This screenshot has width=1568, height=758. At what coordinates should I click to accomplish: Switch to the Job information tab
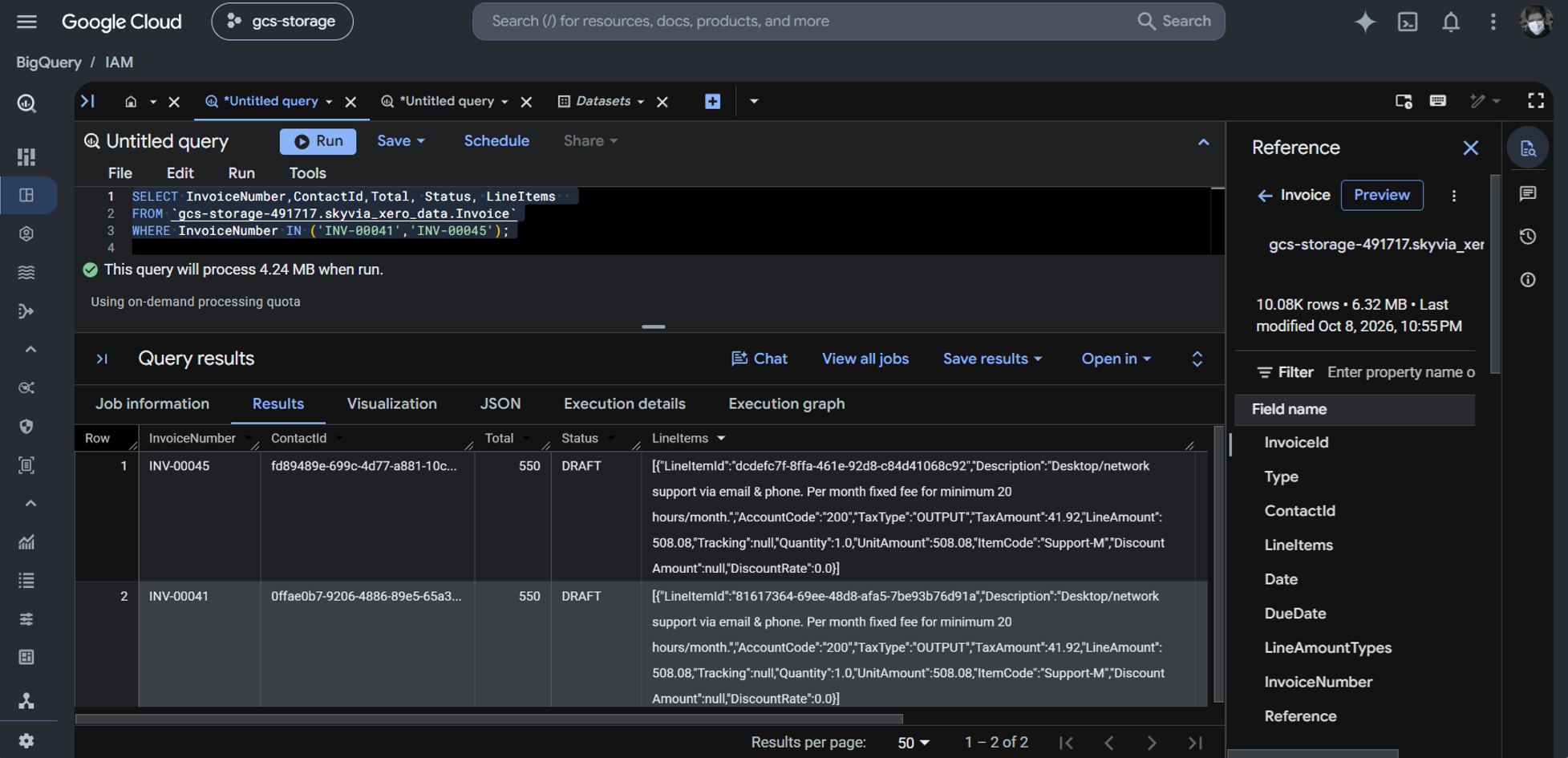[x=152, y=404]
